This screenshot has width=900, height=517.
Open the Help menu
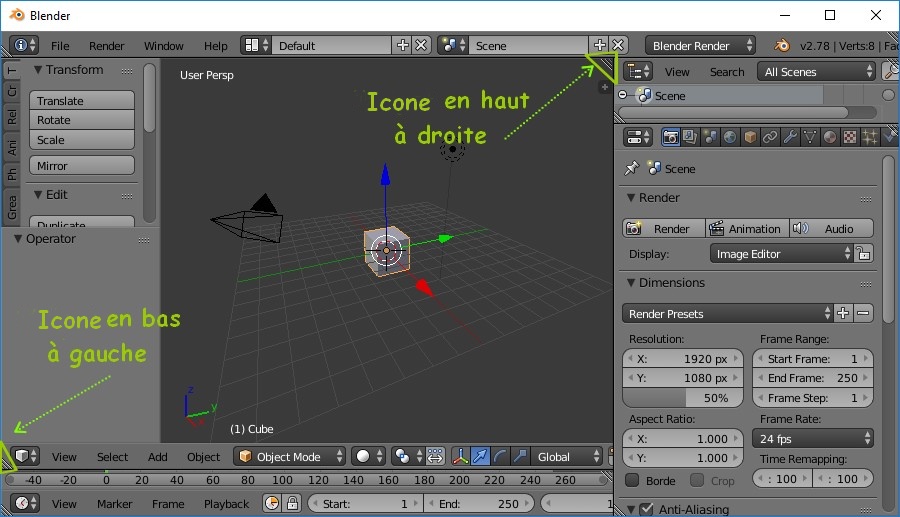coord(215,45)
